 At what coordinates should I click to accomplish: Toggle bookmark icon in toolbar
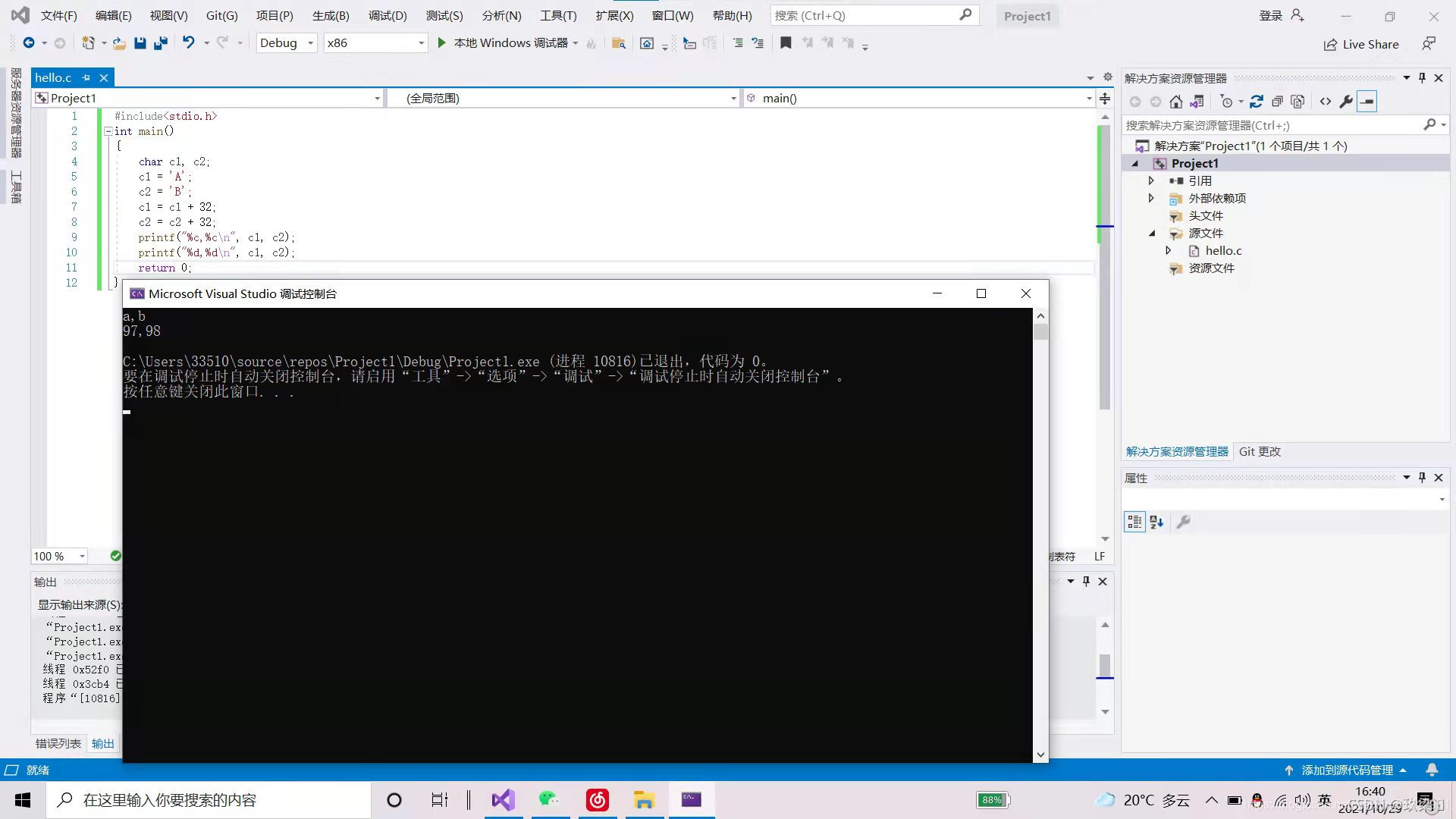786,43
